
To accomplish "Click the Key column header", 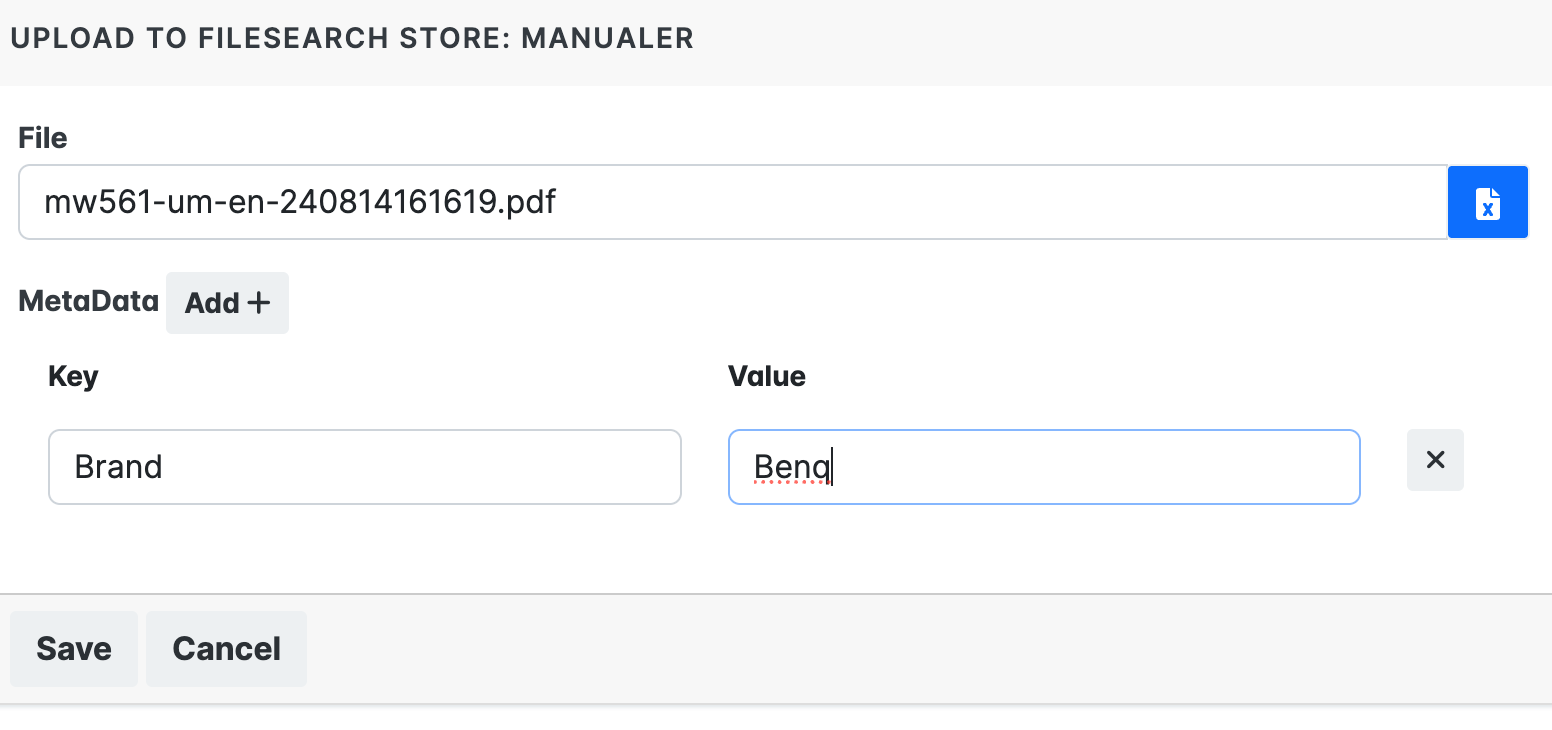I will point(73,376).
